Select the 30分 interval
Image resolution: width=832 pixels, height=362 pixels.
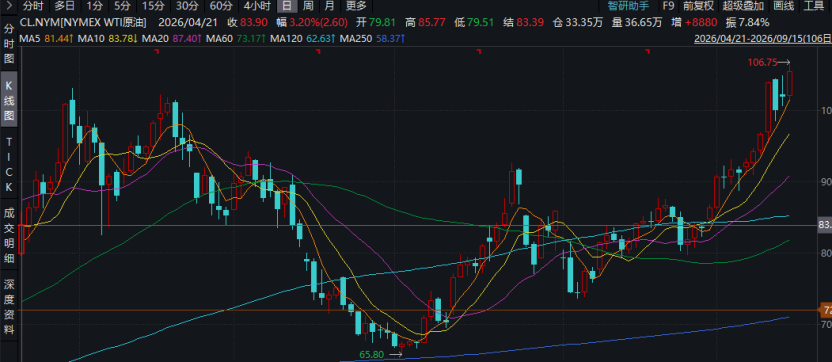pyautogui.click(x=187, y=6)
